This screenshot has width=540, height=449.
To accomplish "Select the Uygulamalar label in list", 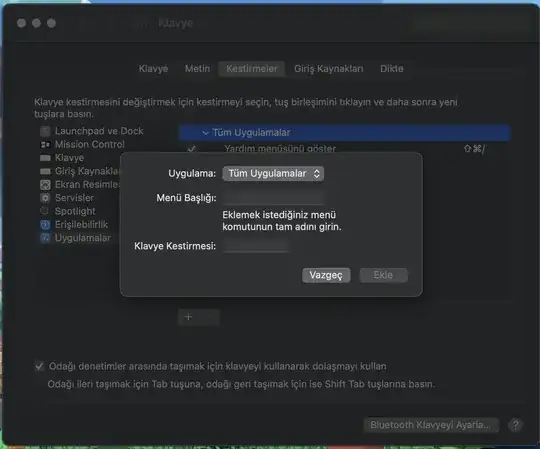I will (x=83, y=238).
